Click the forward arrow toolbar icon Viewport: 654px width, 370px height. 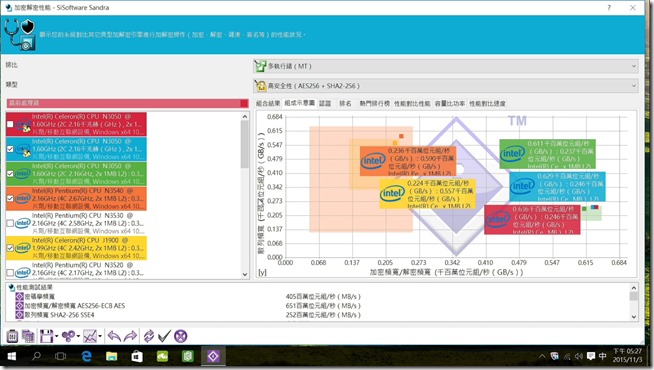pos(131,336)
